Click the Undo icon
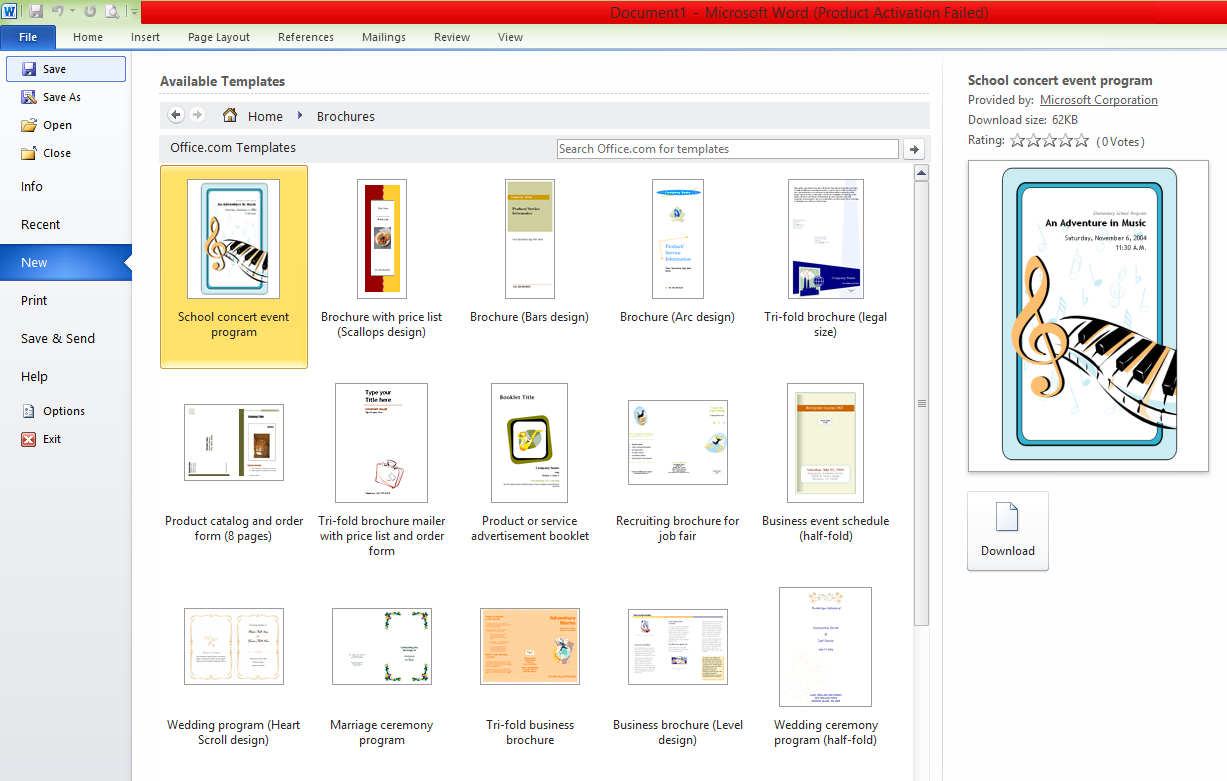Screen dimensions: 1227x781 tap(57, 11)
